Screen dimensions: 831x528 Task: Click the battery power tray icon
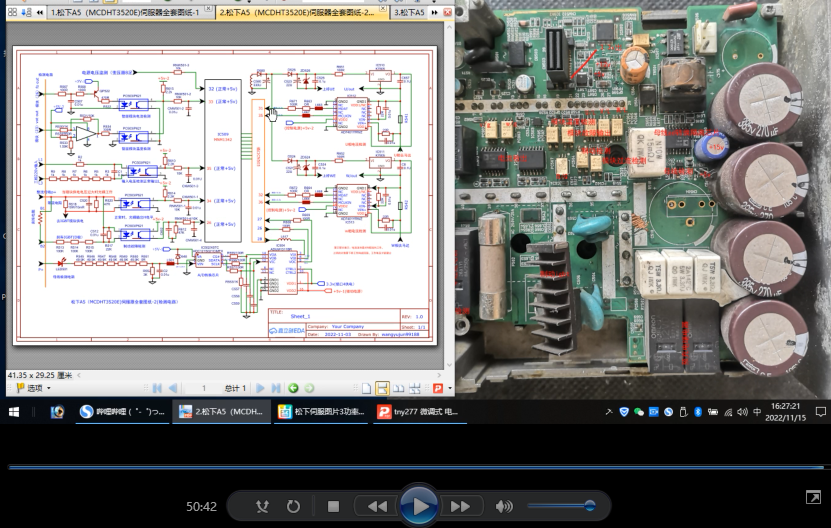tap(713, 412)
